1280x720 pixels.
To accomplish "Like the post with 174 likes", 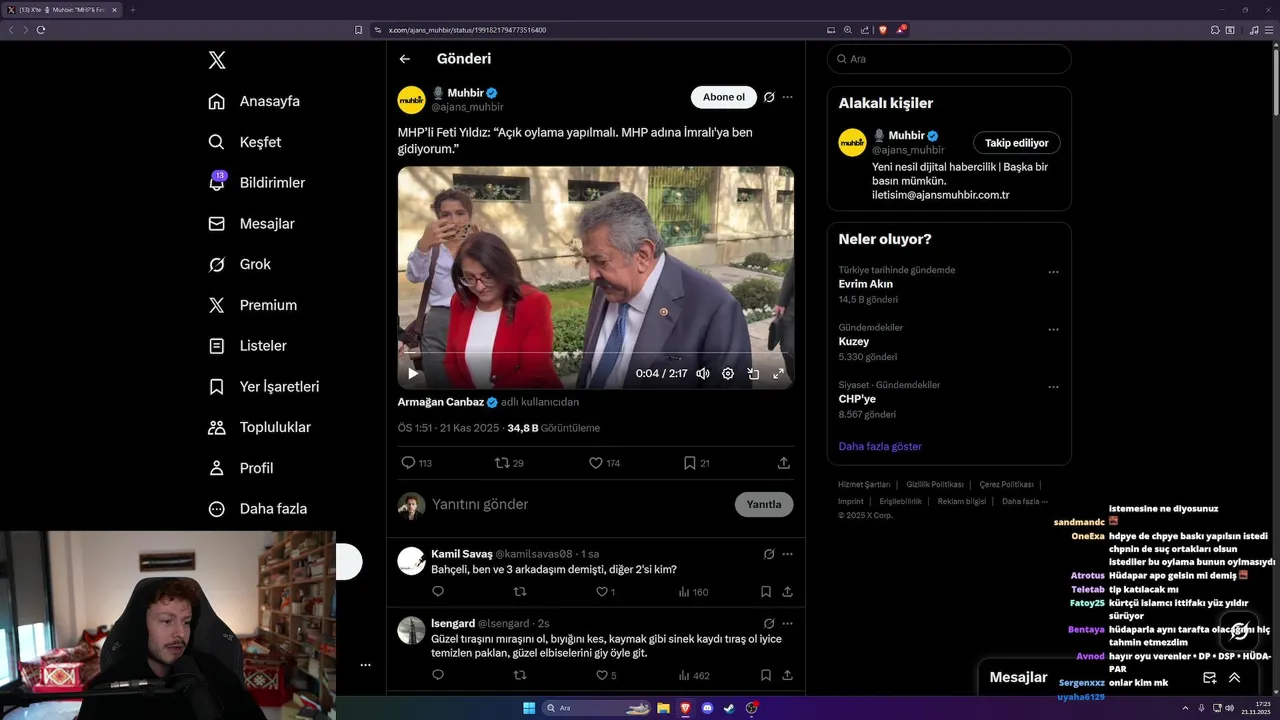I will click(604, 463).
